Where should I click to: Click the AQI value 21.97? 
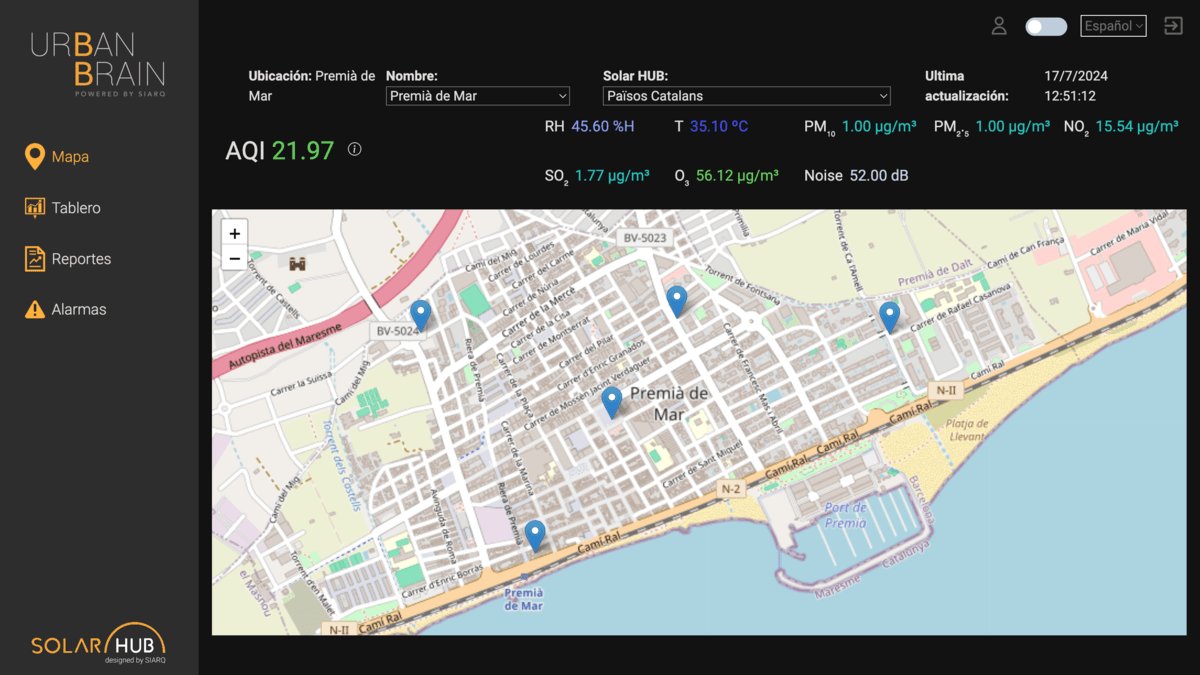(x=303, y=151)
